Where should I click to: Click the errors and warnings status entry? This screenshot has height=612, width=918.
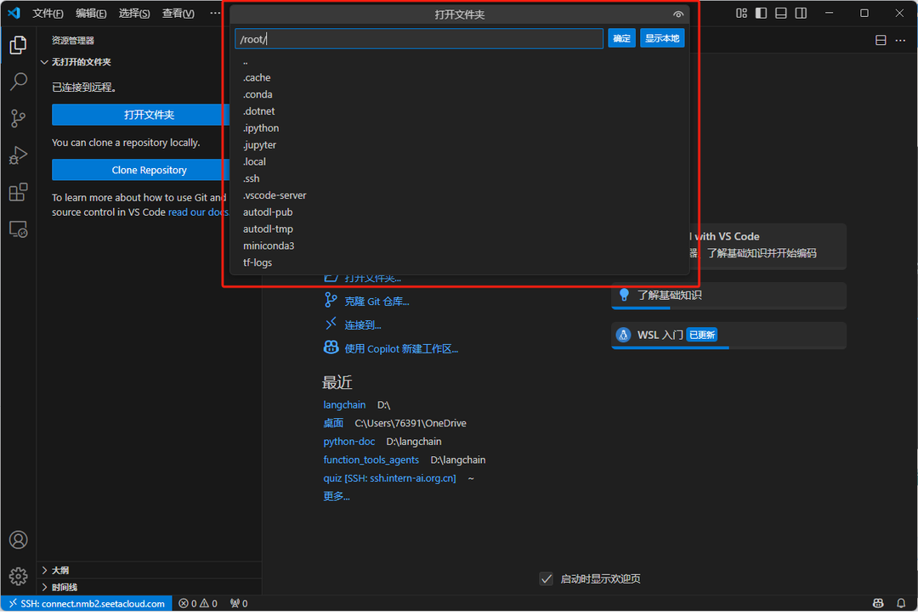click(x=198, y=603)
